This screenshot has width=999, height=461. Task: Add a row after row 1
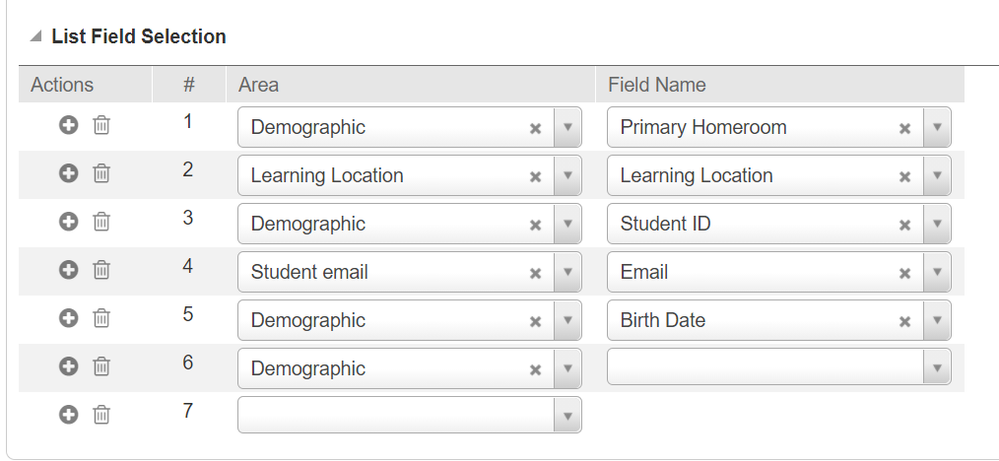[x=68, y=126]
